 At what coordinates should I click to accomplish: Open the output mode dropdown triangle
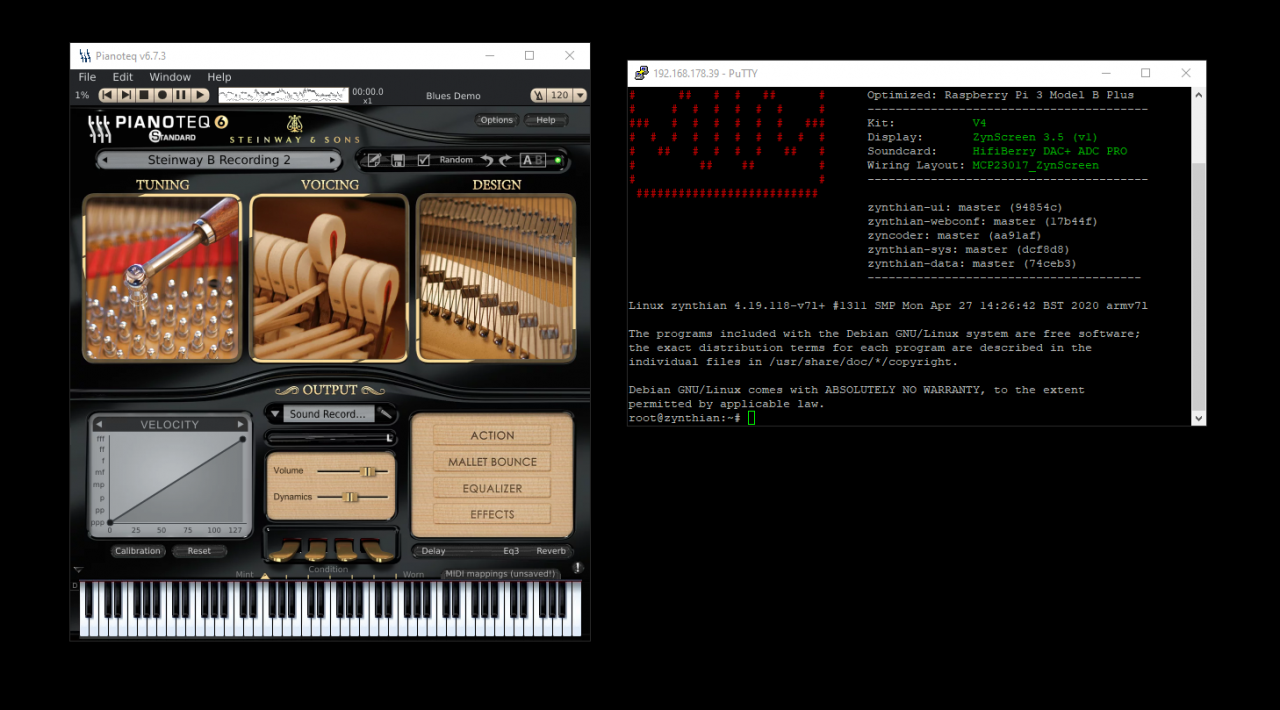click(275, 414)
